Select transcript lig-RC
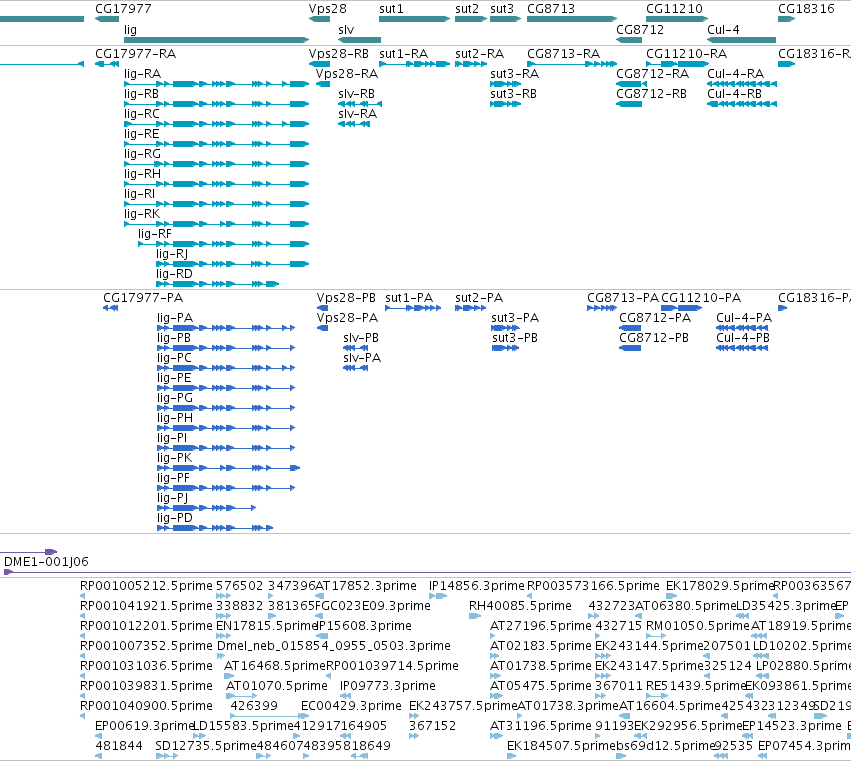 tap(217, 124)
